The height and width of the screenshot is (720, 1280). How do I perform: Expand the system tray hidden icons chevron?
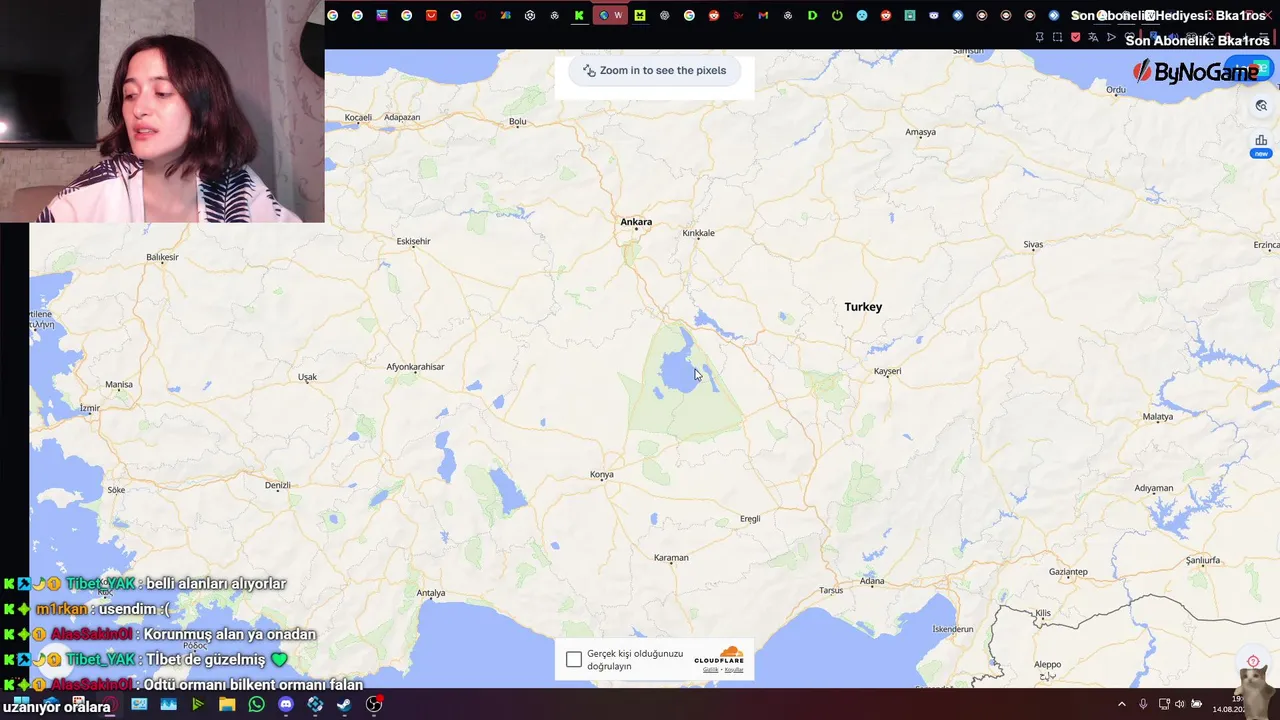[x=1121, y=704]
